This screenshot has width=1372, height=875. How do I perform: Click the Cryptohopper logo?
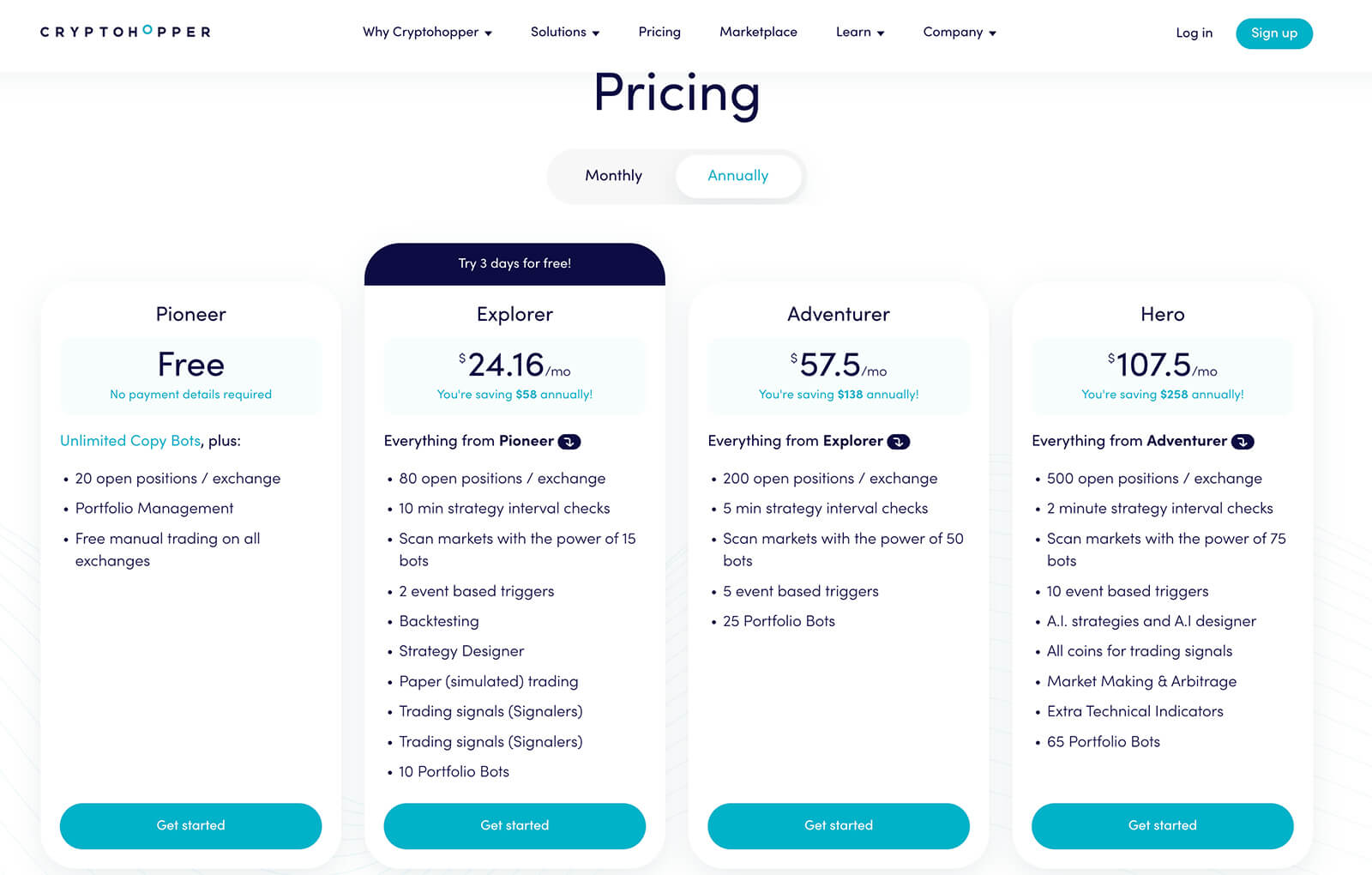(125, 32)
